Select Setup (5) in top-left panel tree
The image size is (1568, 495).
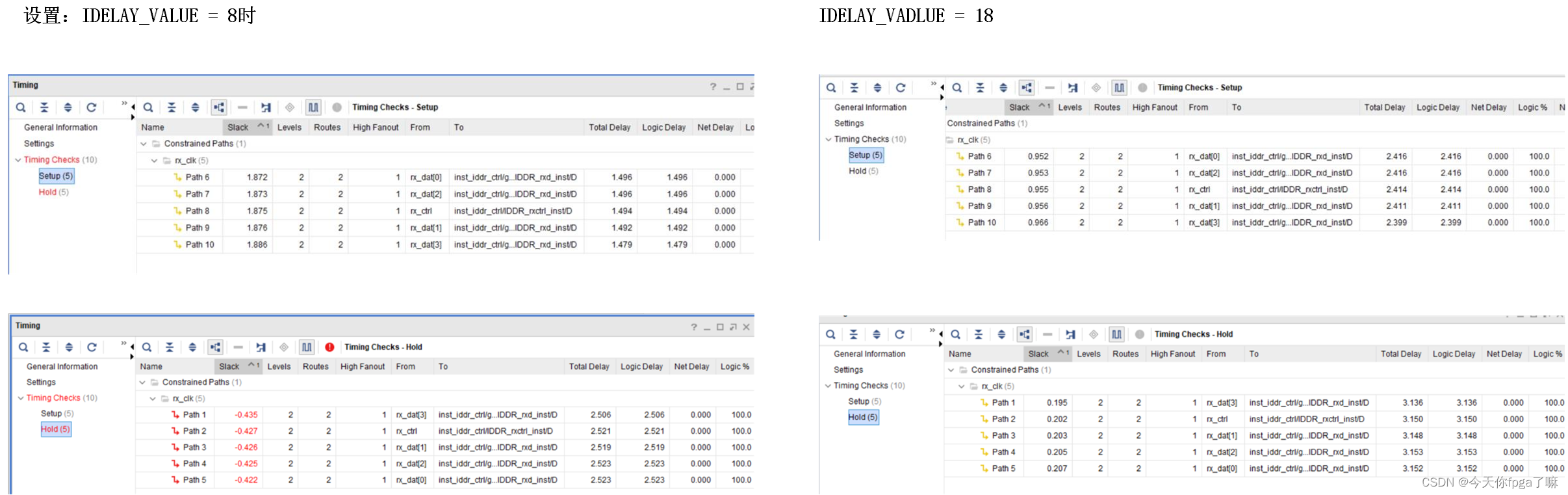click(56, 176)
